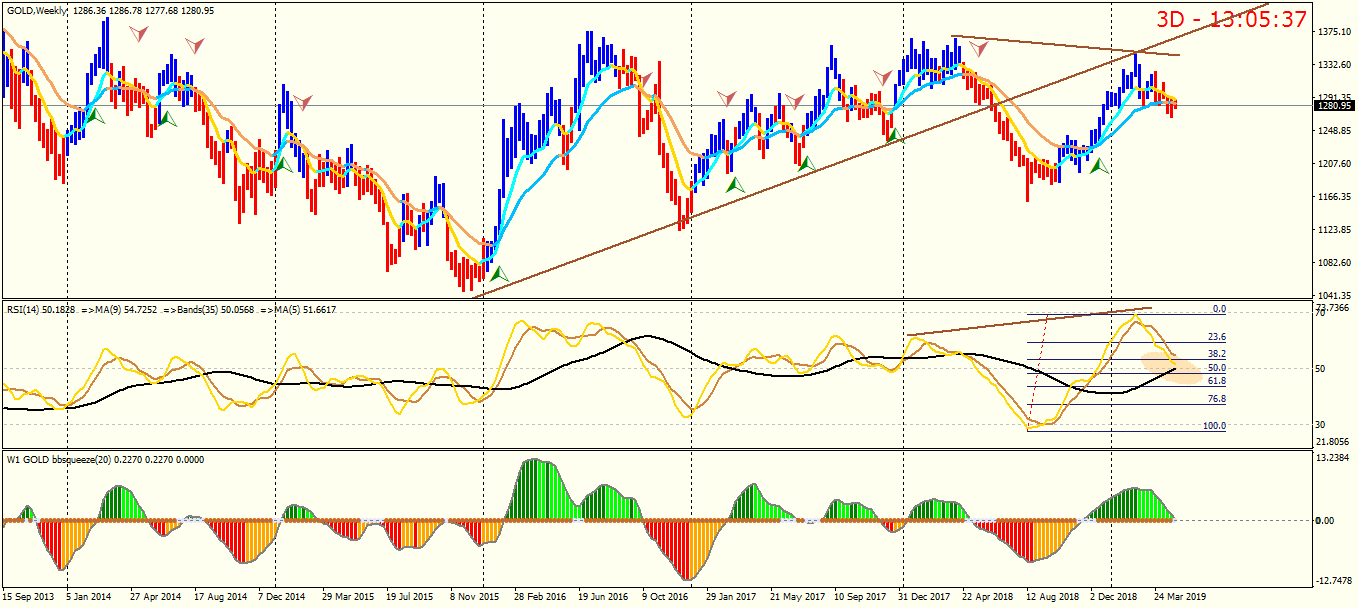Viewport: 1358px width, 608px height.
Task: Select the brown trend line in the RSI pane
Action: [x=1029, y=321]
